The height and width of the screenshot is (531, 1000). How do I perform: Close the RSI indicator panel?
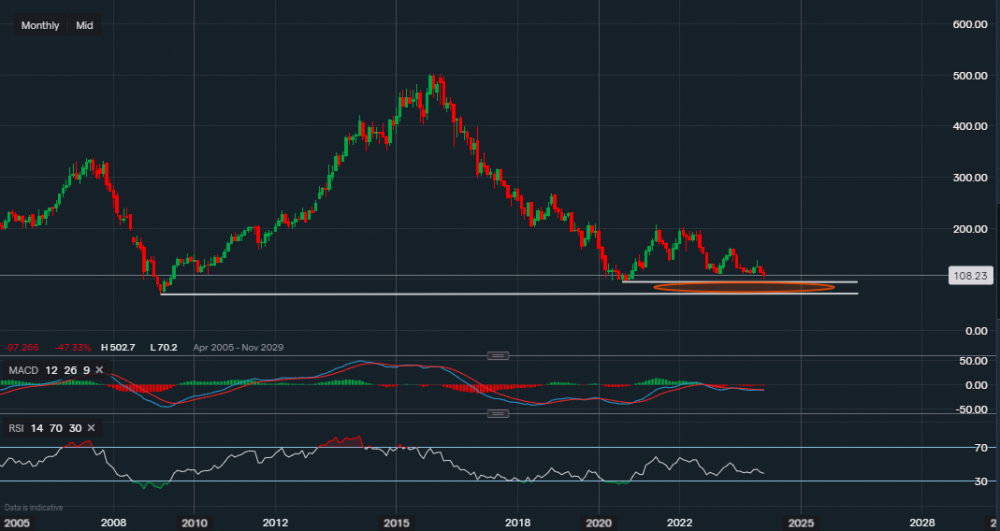(x=91, y=428)
